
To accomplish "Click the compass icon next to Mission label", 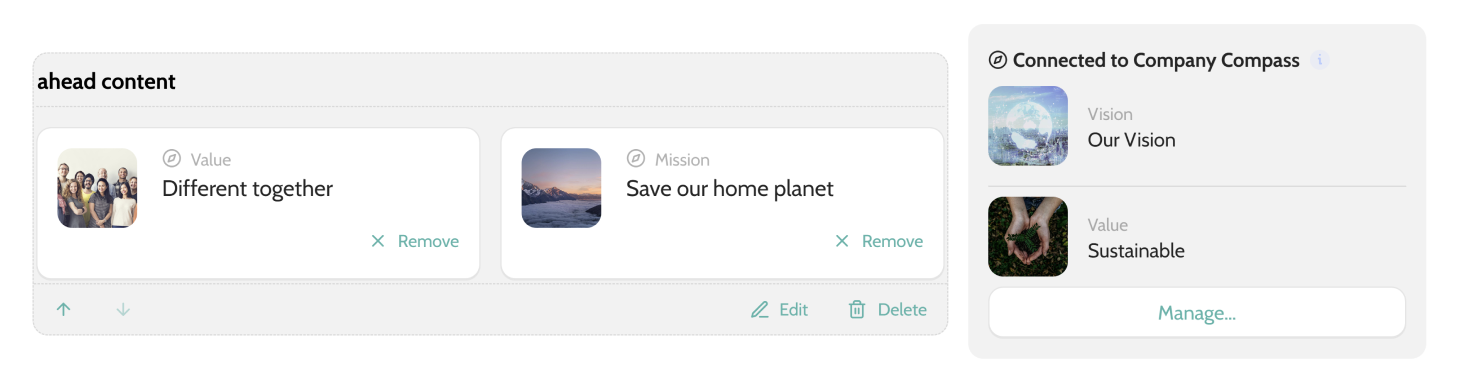I will click(635, 159).
